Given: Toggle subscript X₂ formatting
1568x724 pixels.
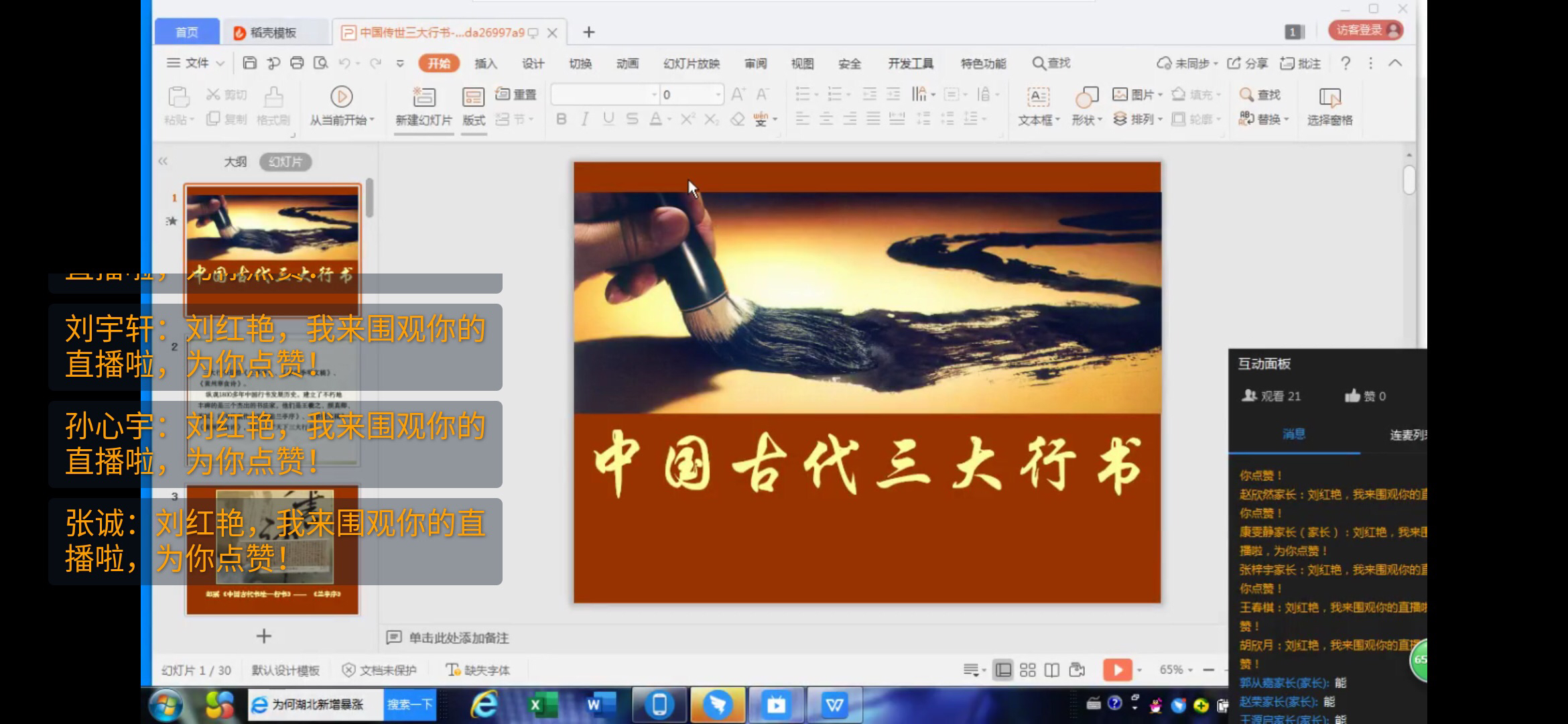Looking at the screenshot, I should click(x=712, y=119).
